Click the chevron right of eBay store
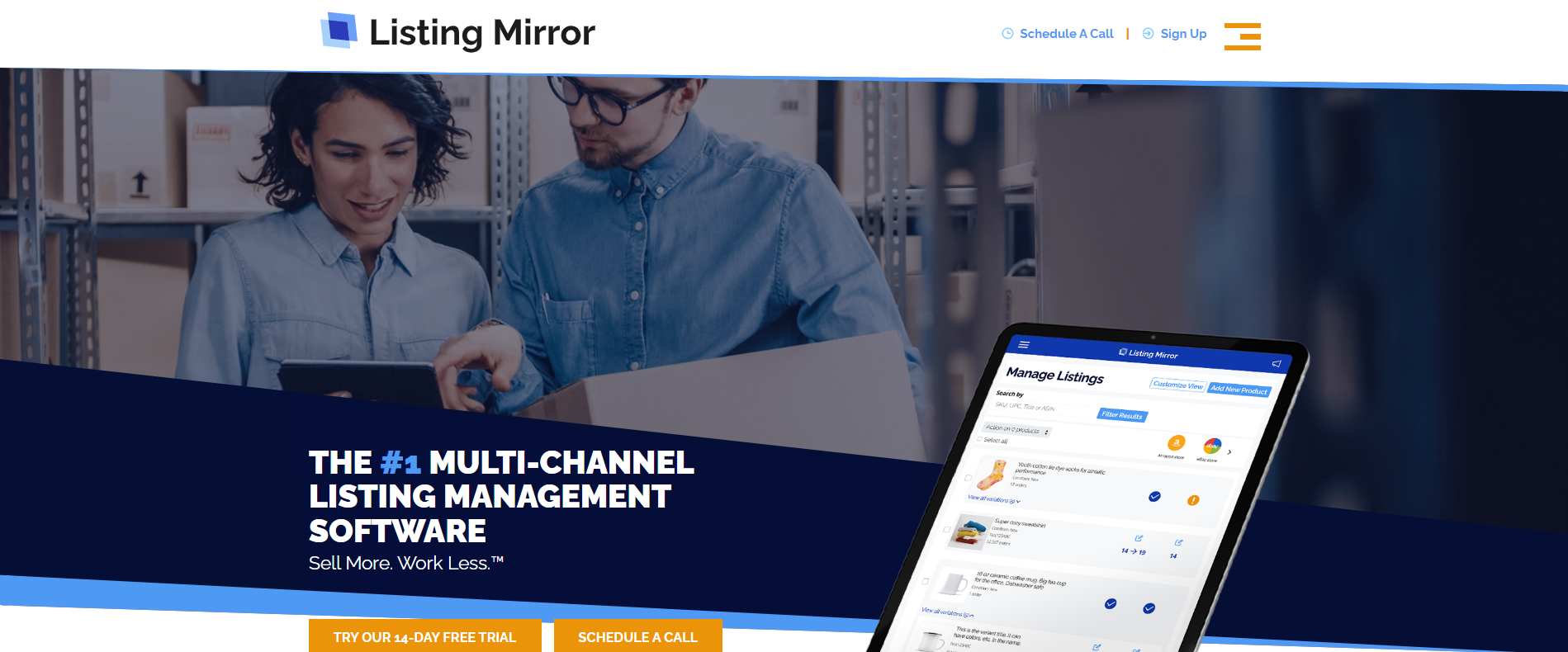Screen dimensions: 1568x652 click(x=1229, y=452)
